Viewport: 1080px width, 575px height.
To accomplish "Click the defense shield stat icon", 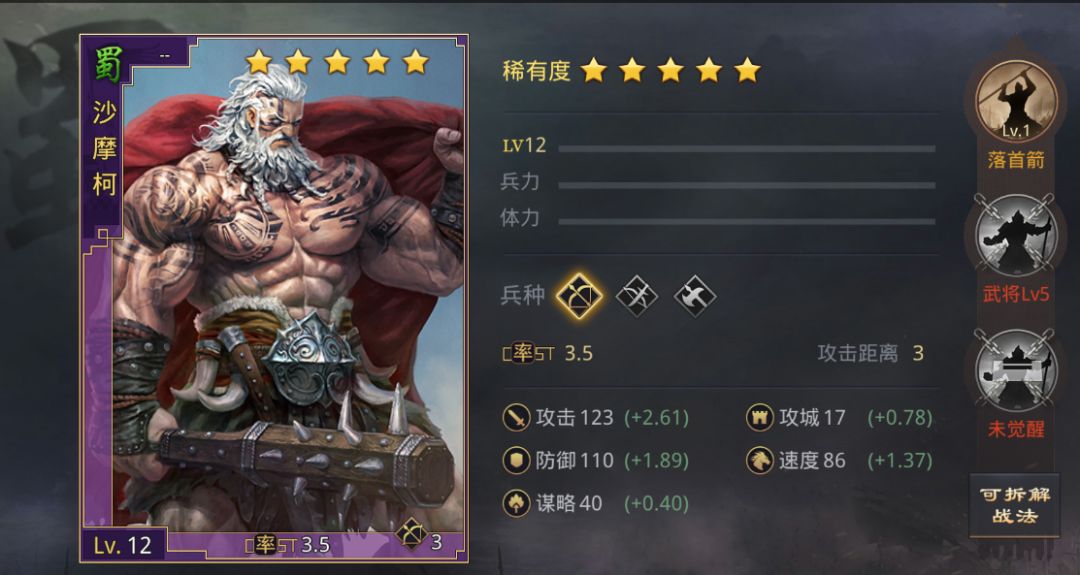I will [x=516, y=461].
